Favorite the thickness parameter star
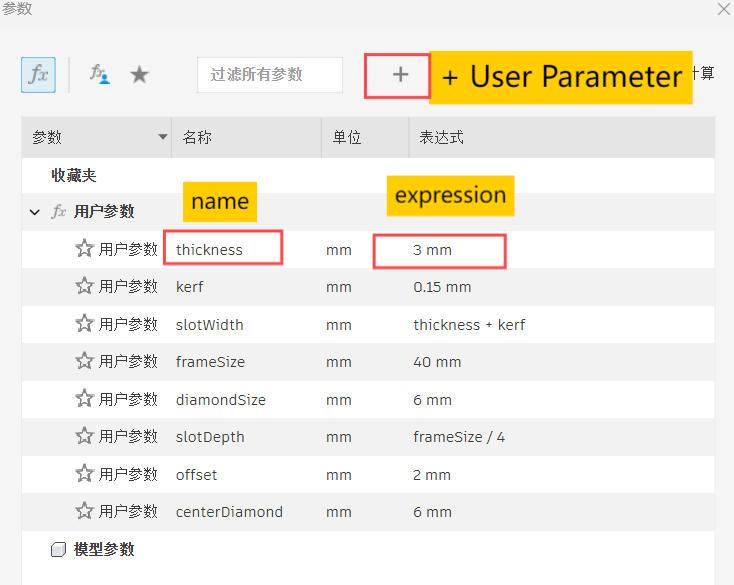 click(x=84, y=249)
